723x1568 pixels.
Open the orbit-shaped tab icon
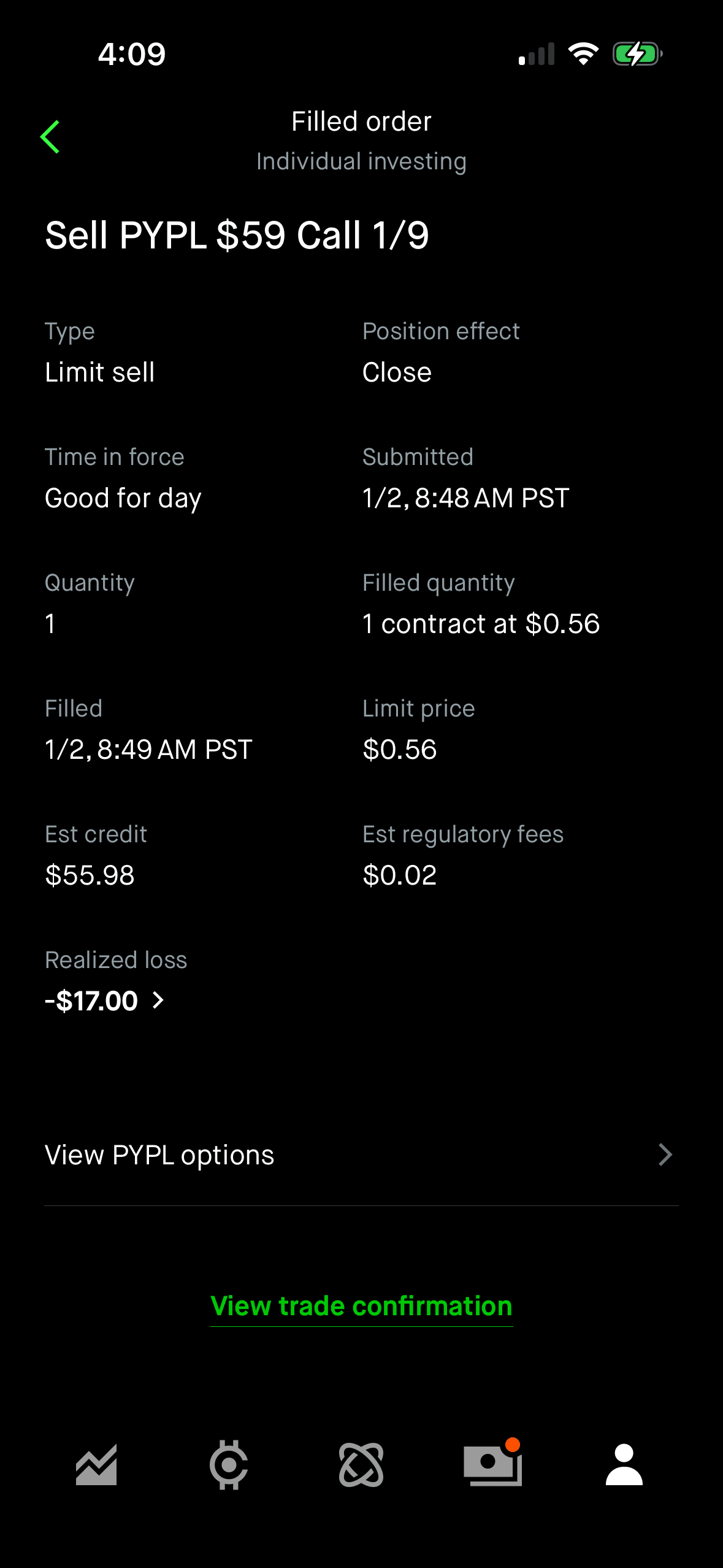click(361, 1465)
